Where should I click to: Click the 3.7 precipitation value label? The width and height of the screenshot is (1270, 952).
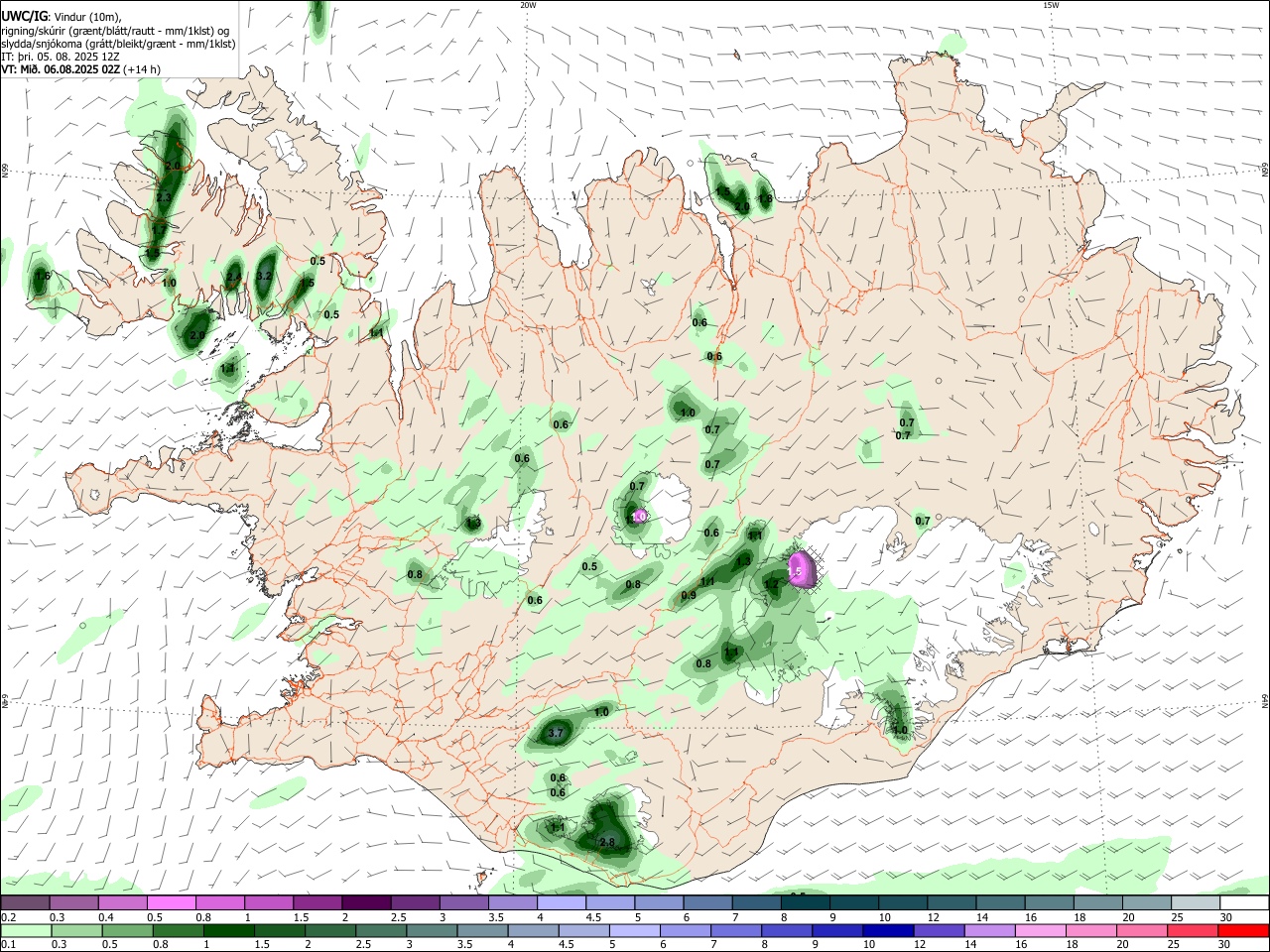coord(556,733)
